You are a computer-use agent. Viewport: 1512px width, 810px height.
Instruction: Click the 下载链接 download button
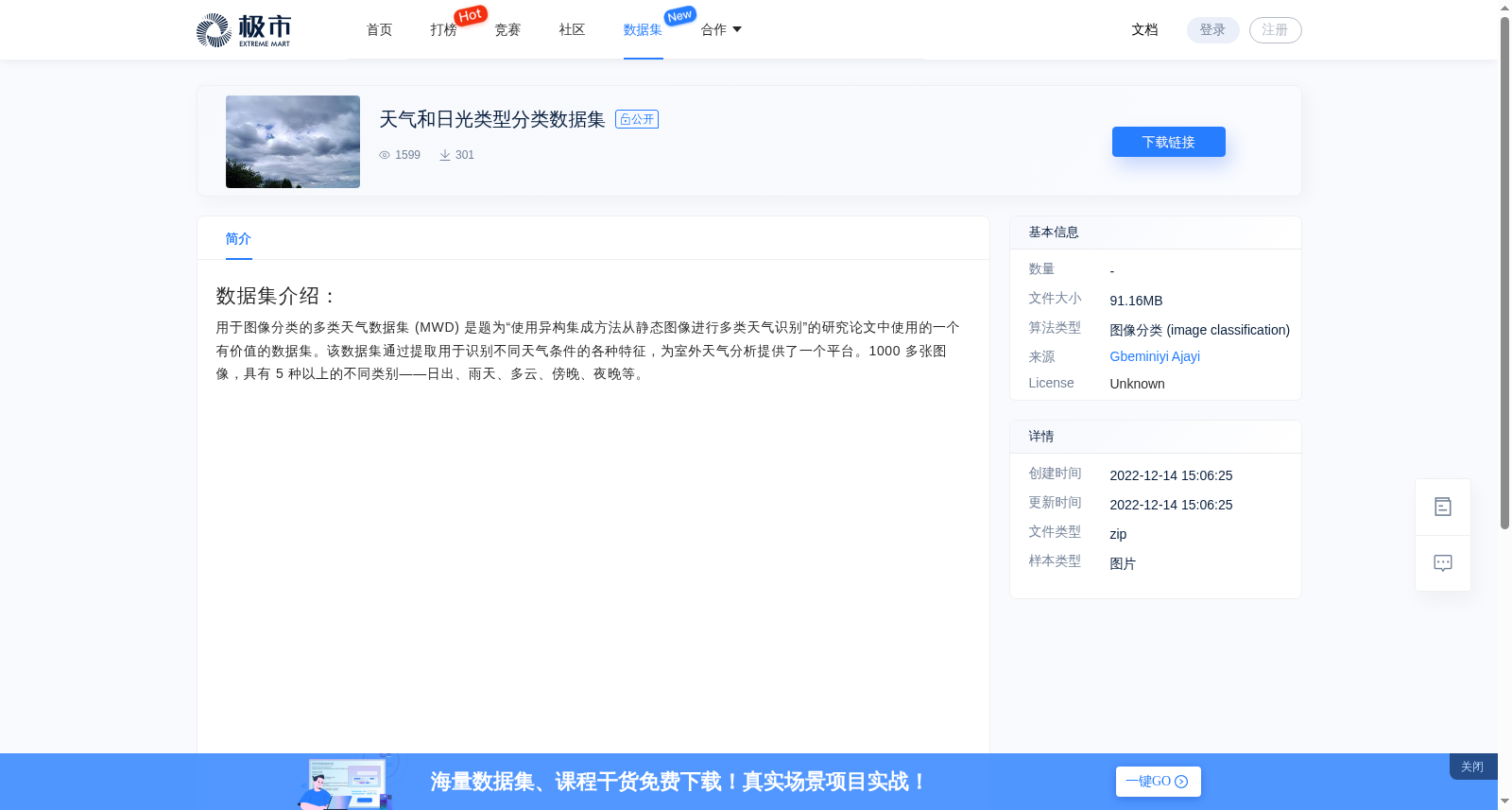[x=1169, y=142]
